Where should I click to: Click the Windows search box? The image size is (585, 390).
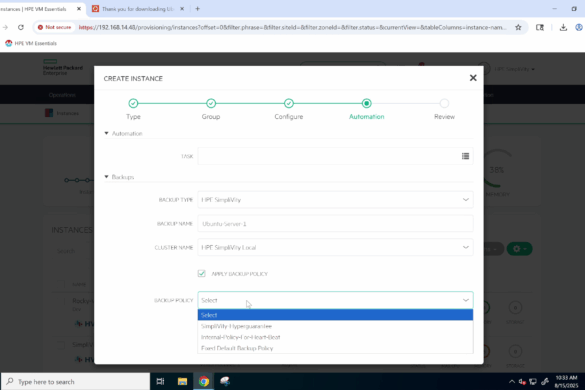pos(75,381)
